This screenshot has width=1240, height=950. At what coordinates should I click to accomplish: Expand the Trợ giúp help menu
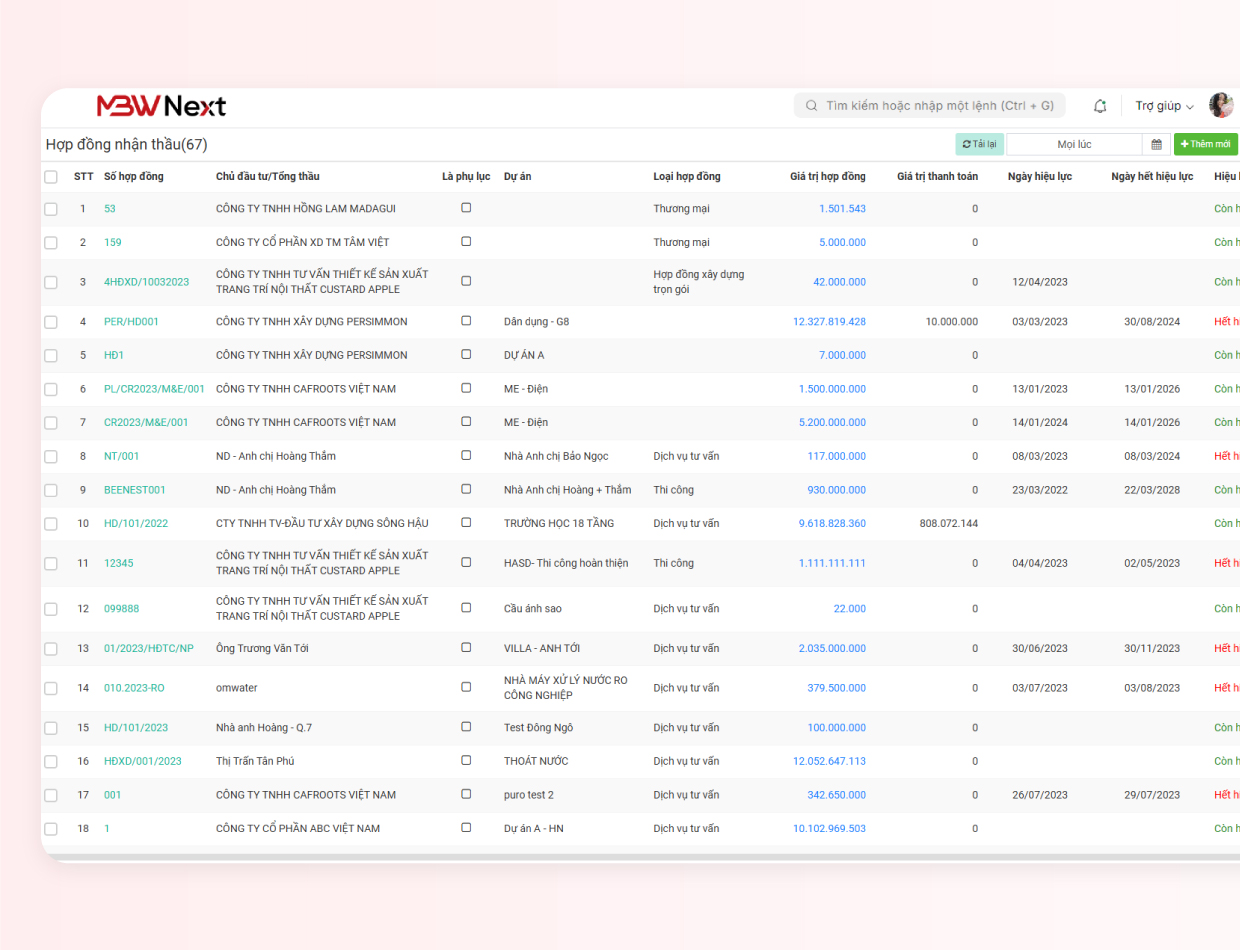point(1164,106)
